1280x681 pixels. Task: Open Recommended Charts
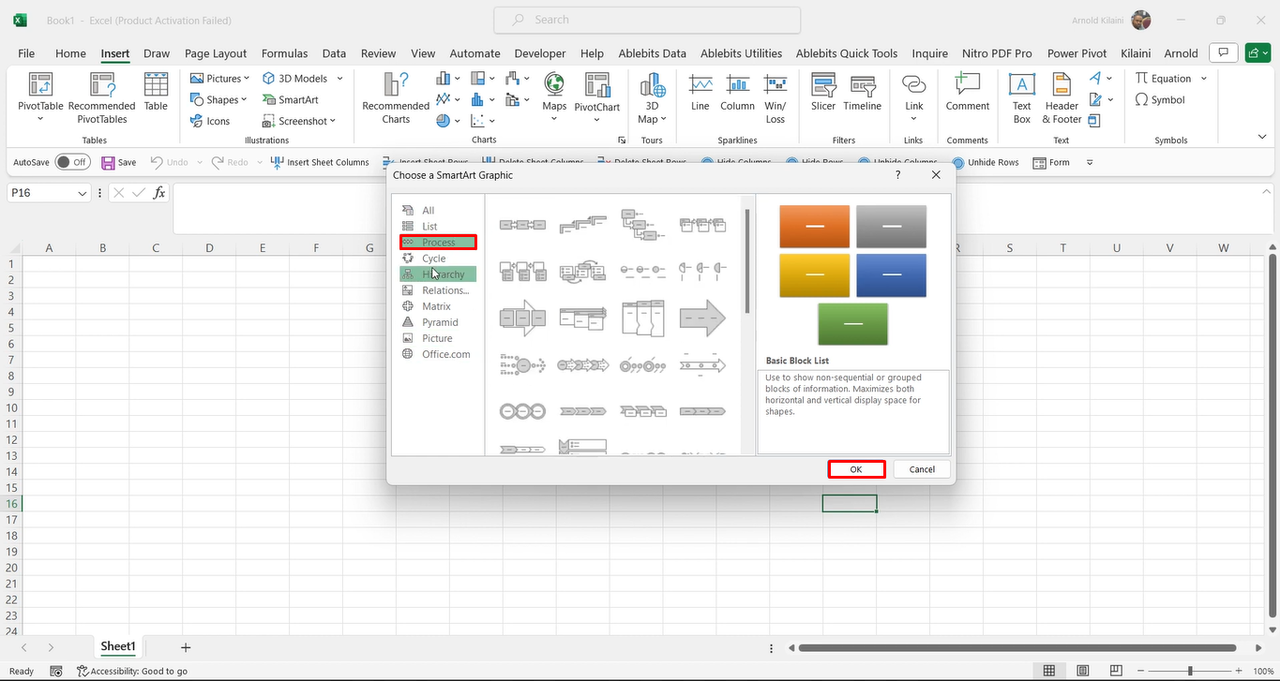396,97
